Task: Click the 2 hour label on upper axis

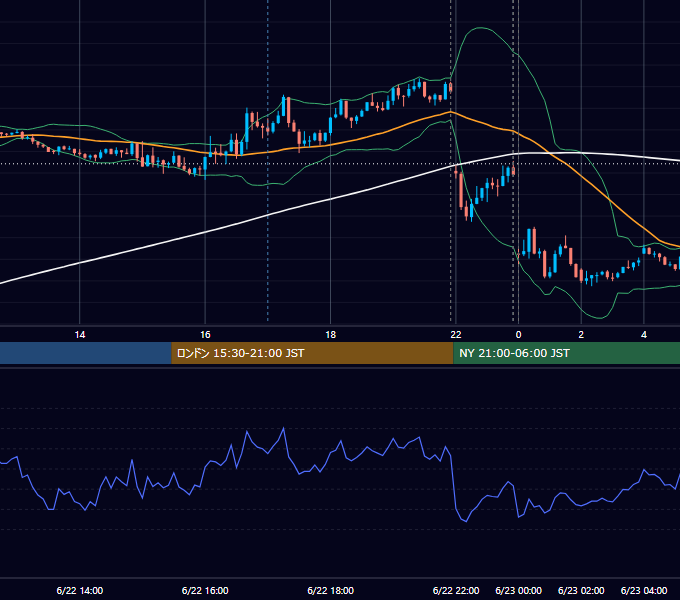Action: point(581,335)
